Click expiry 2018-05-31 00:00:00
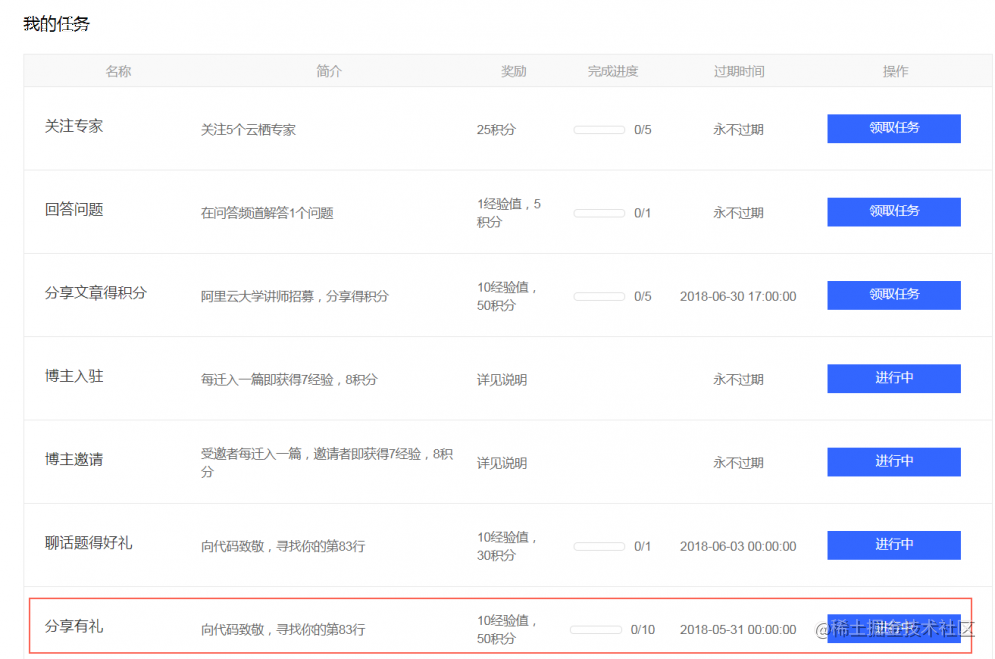This screenshot has width=995, height=659. point(738,630)
